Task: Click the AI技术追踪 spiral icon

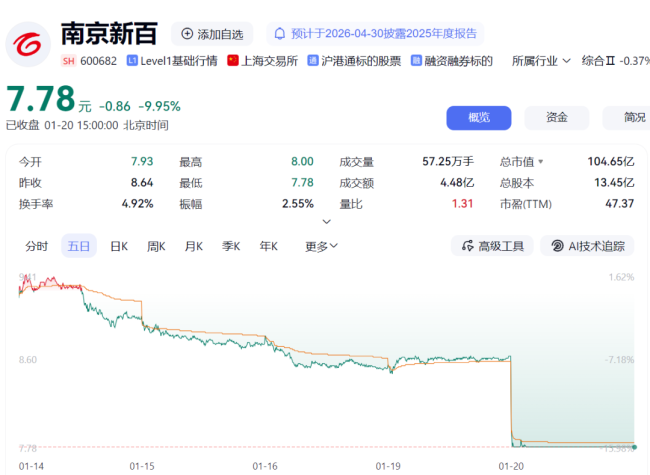Action: pos(558,246)
